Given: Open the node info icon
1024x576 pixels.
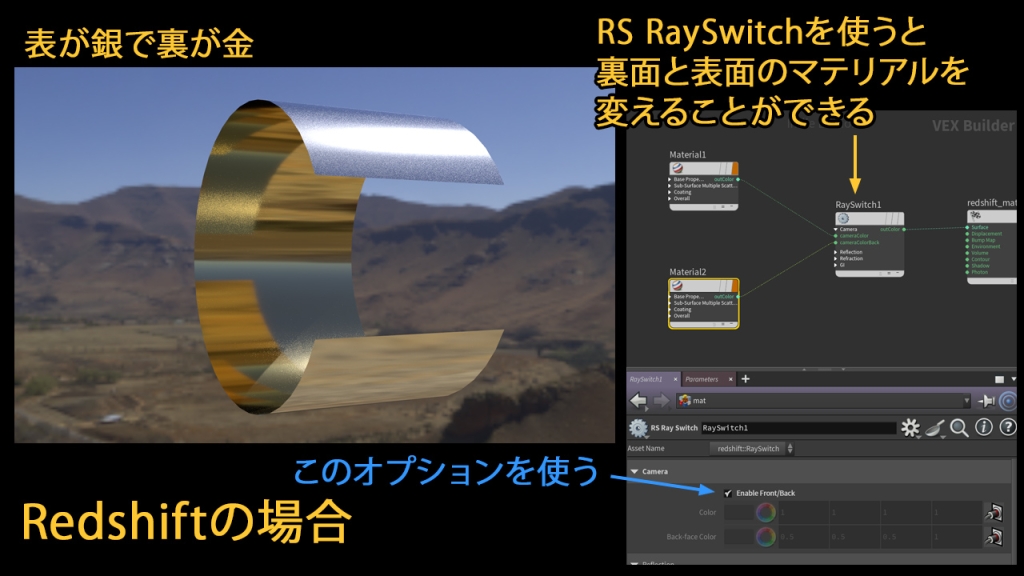Looking at the screenshot, I should [984, 428].
